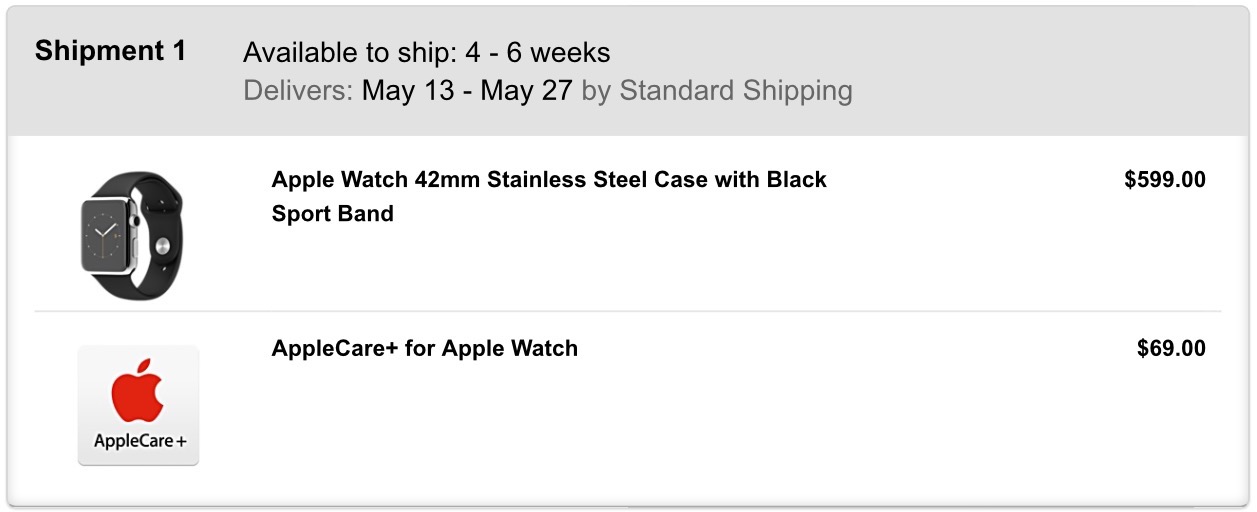Click the Available to ship label

tap(350, 52)
